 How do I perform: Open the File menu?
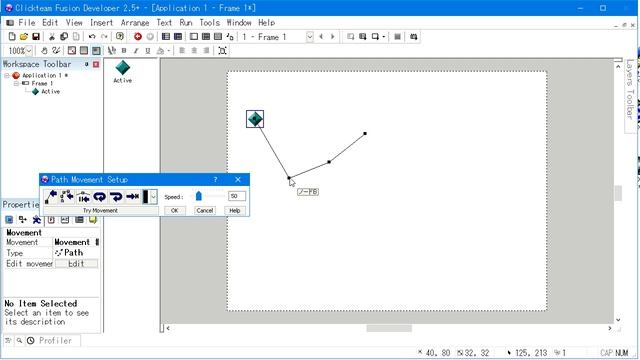[27, 22]
